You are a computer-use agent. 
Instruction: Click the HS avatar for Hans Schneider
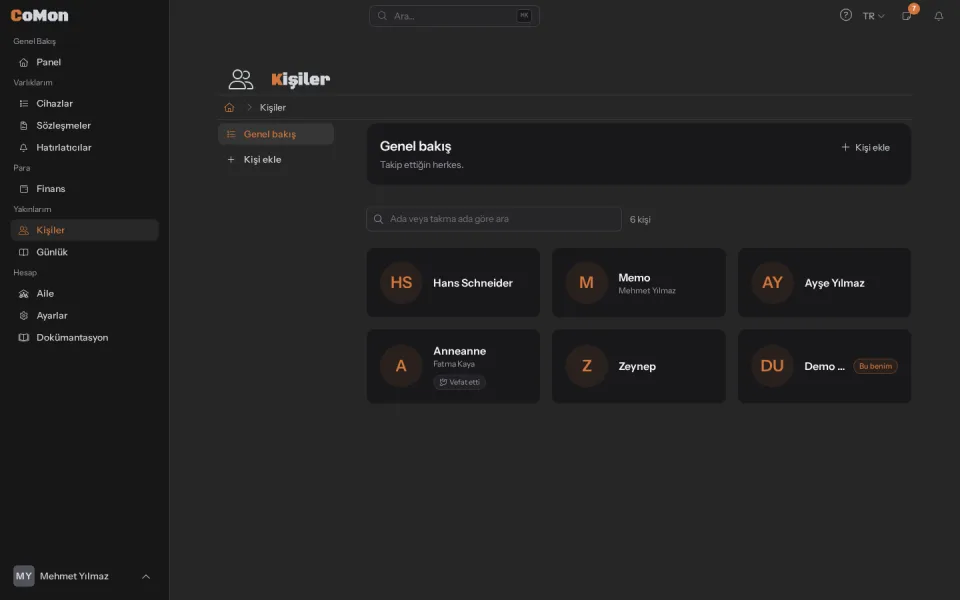(x=401, y=283)
